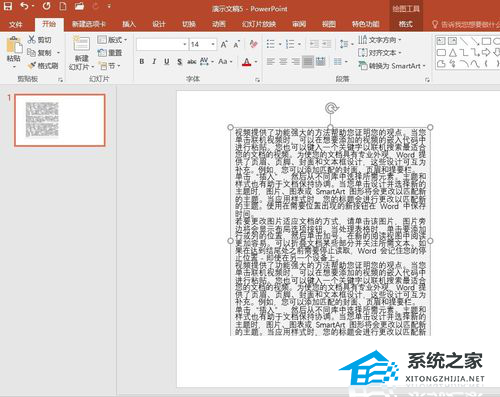Viewport: 500px width, 397px height.
Task: Click the Open folder icon in title bar
Action: pyautogui.click(x=79, y=6)
